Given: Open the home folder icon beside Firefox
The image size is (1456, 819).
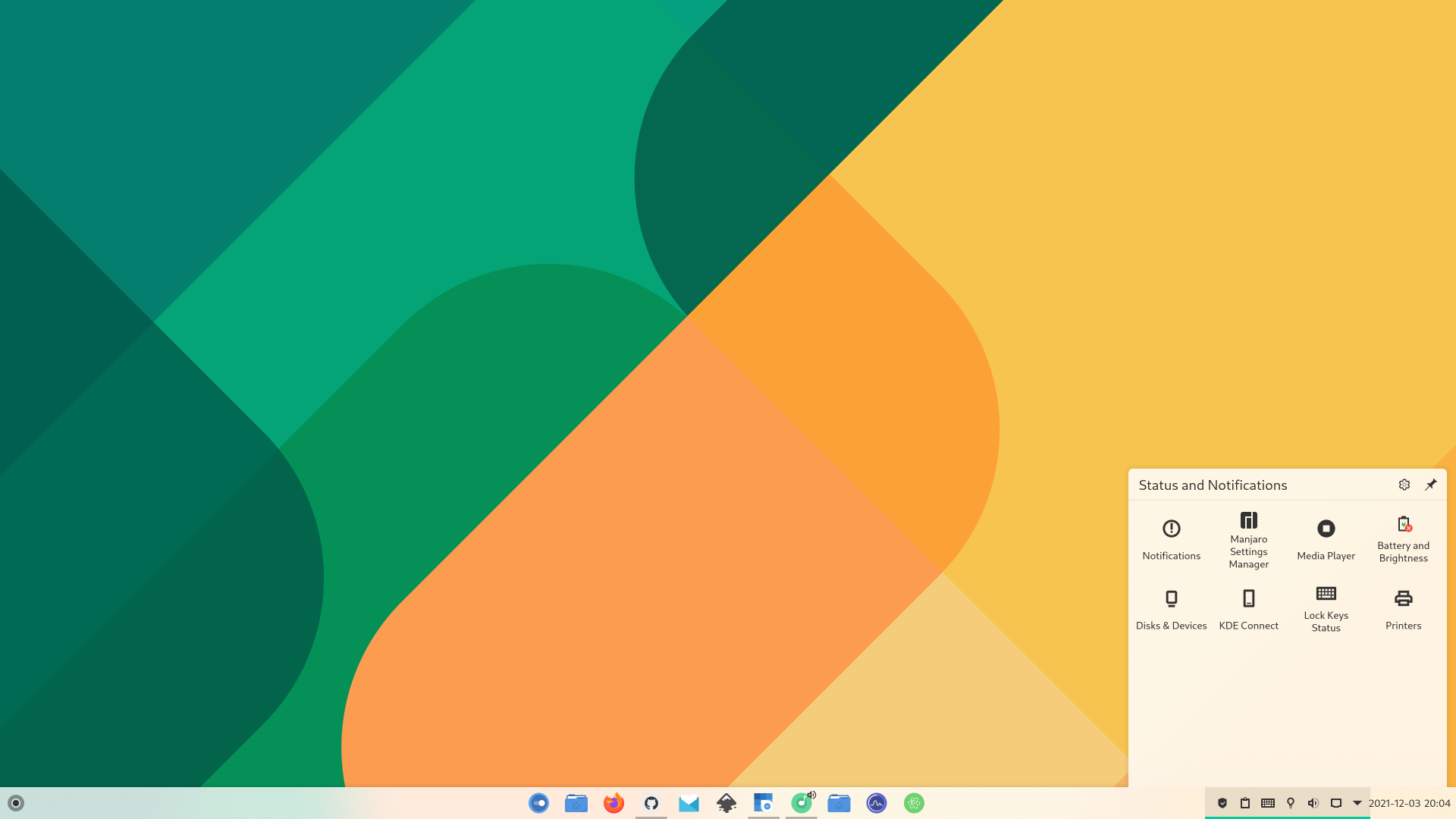Looking at the screenshot, I should click(576, 803).
